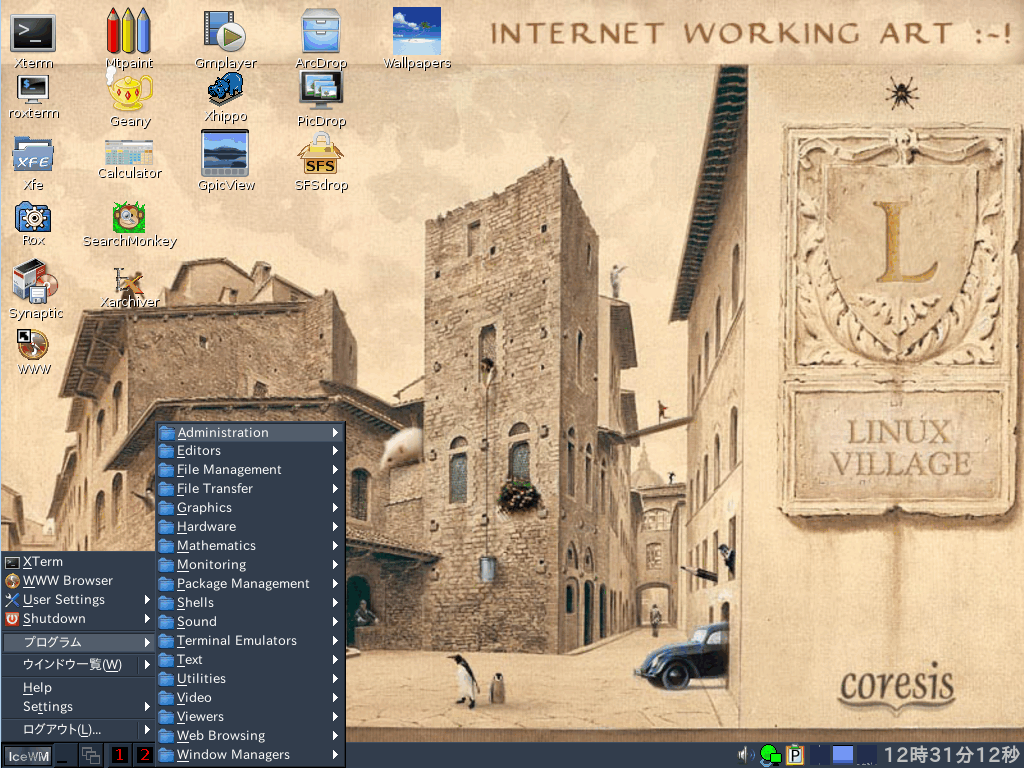The image size is (1024, 768).
Task: Open Package Management submenu
Action: click(x=250, y=583)
